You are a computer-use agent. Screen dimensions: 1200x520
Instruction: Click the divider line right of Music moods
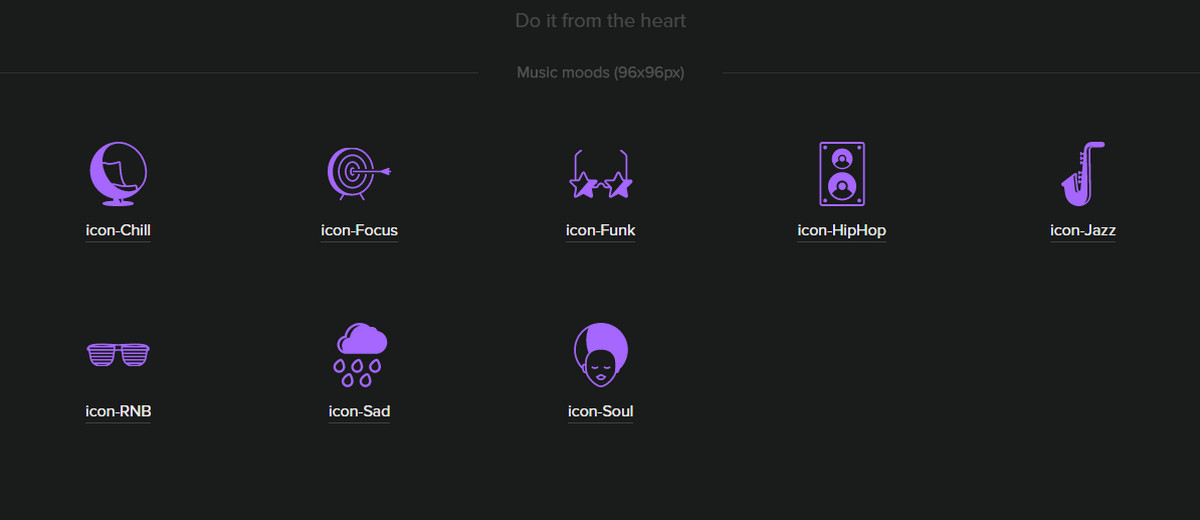[960, 73]
